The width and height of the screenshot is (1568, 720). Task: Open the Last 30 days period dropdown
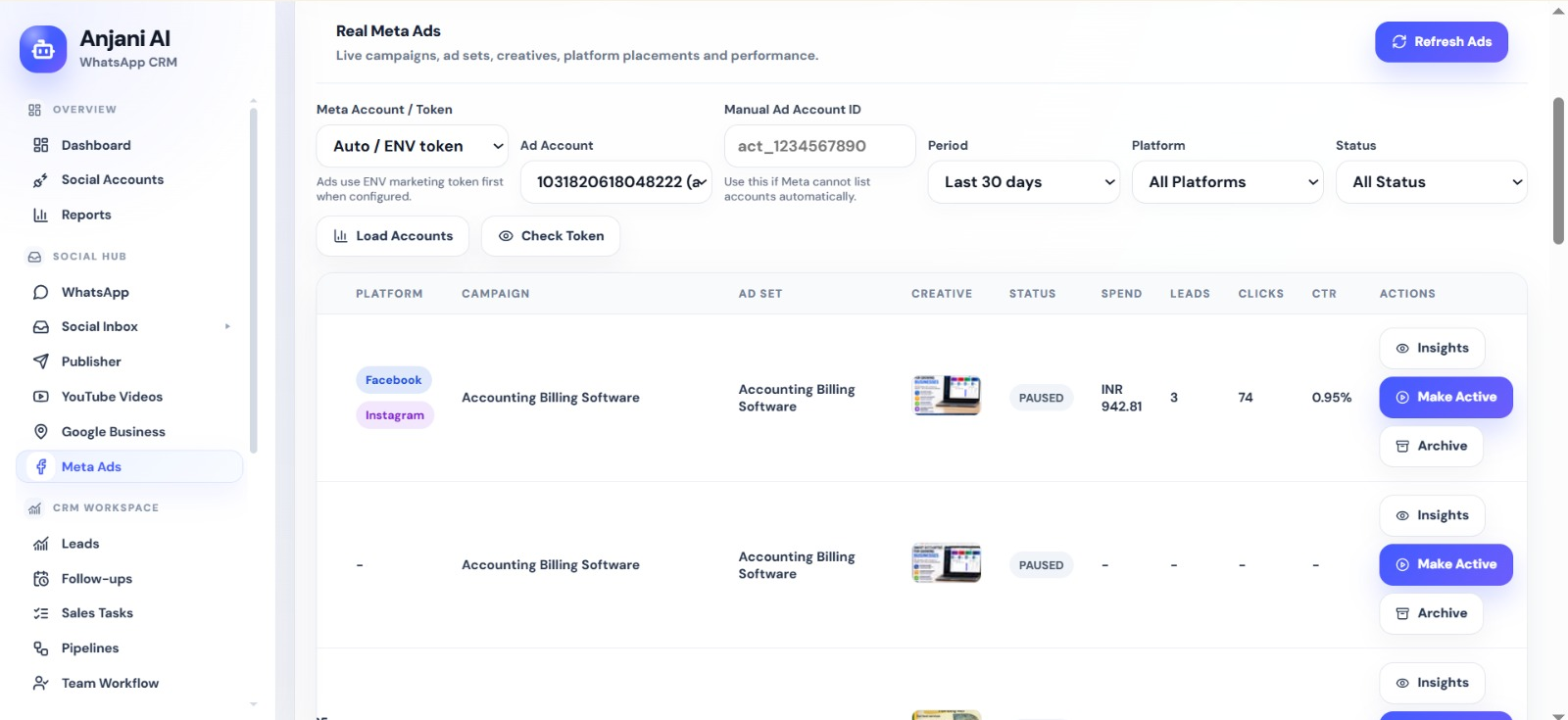pos(1024,182)
